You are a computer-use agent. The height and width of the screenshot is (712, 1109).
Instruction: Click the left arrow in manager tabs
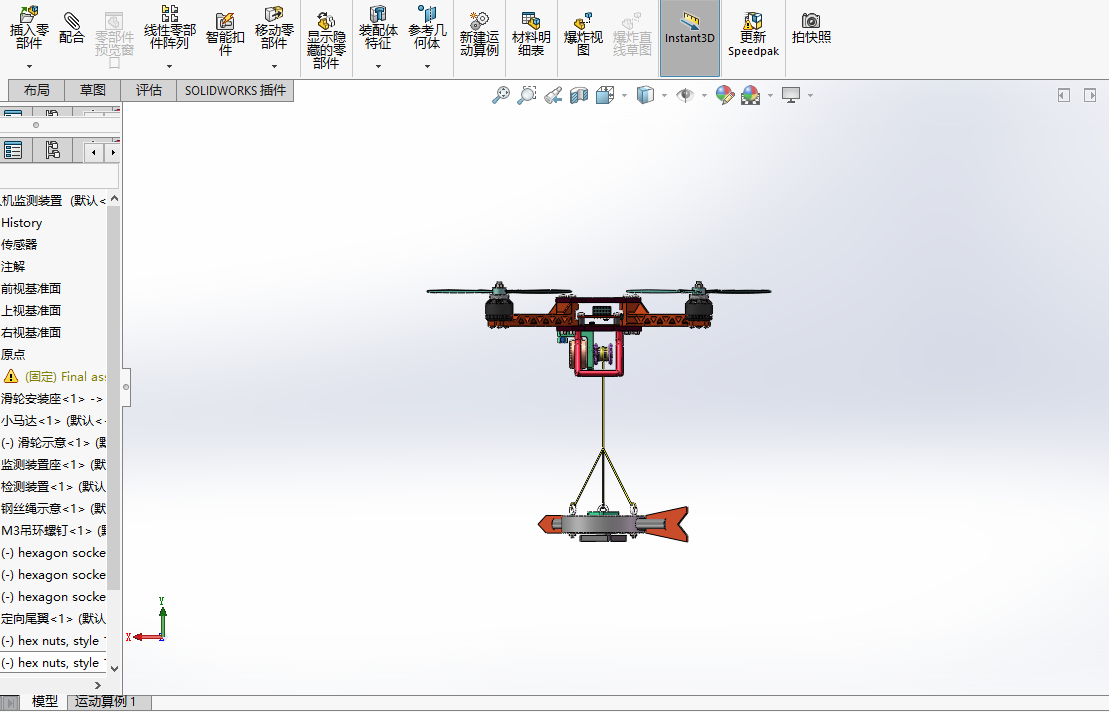(x=93, y=152)
